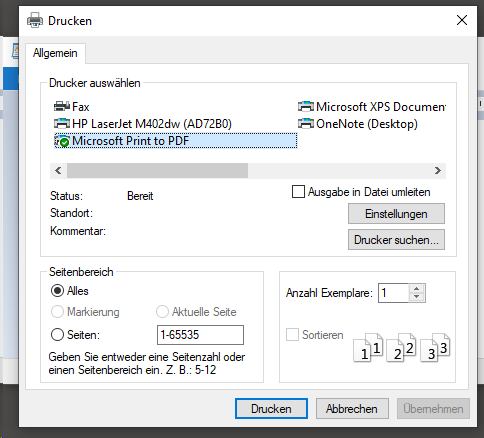Click the Anzahl Exemplare number field
The width and height of the screenshot is (484, 438).
click(393, 293)
